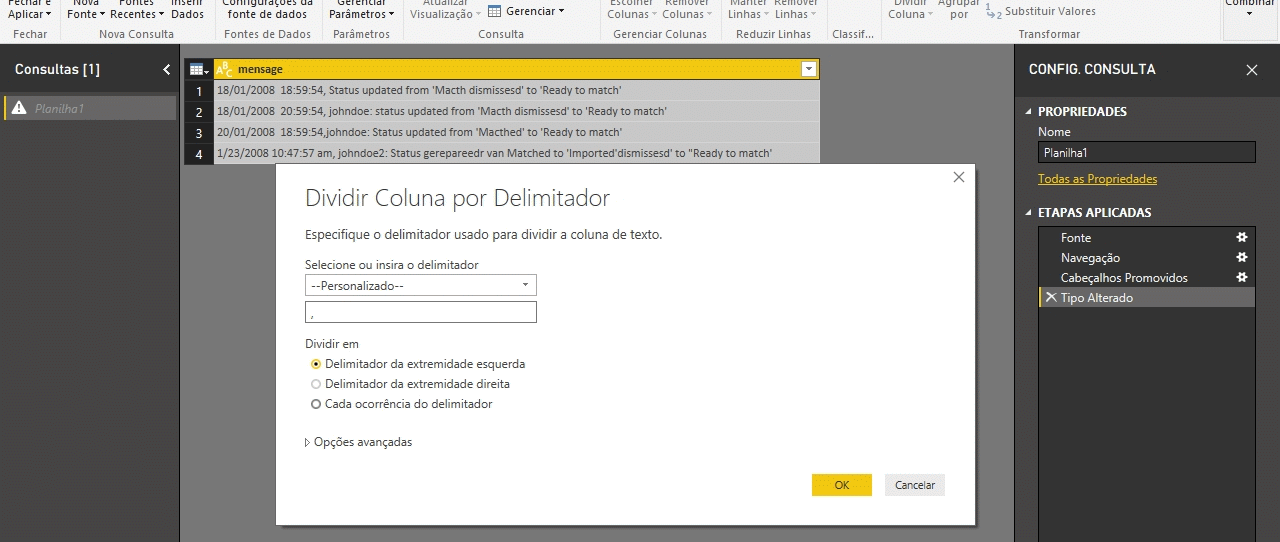Collapse the ETAPAS APLICADAS section

click(x=1029, y=213)
